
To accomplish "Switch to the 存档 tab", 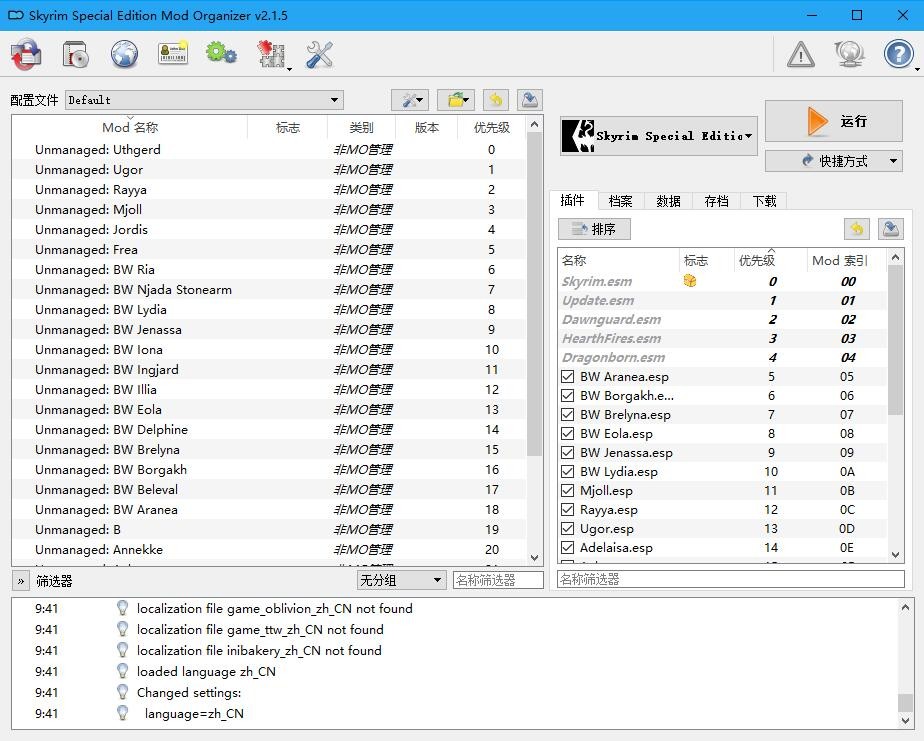I will (x=716, y=201).
